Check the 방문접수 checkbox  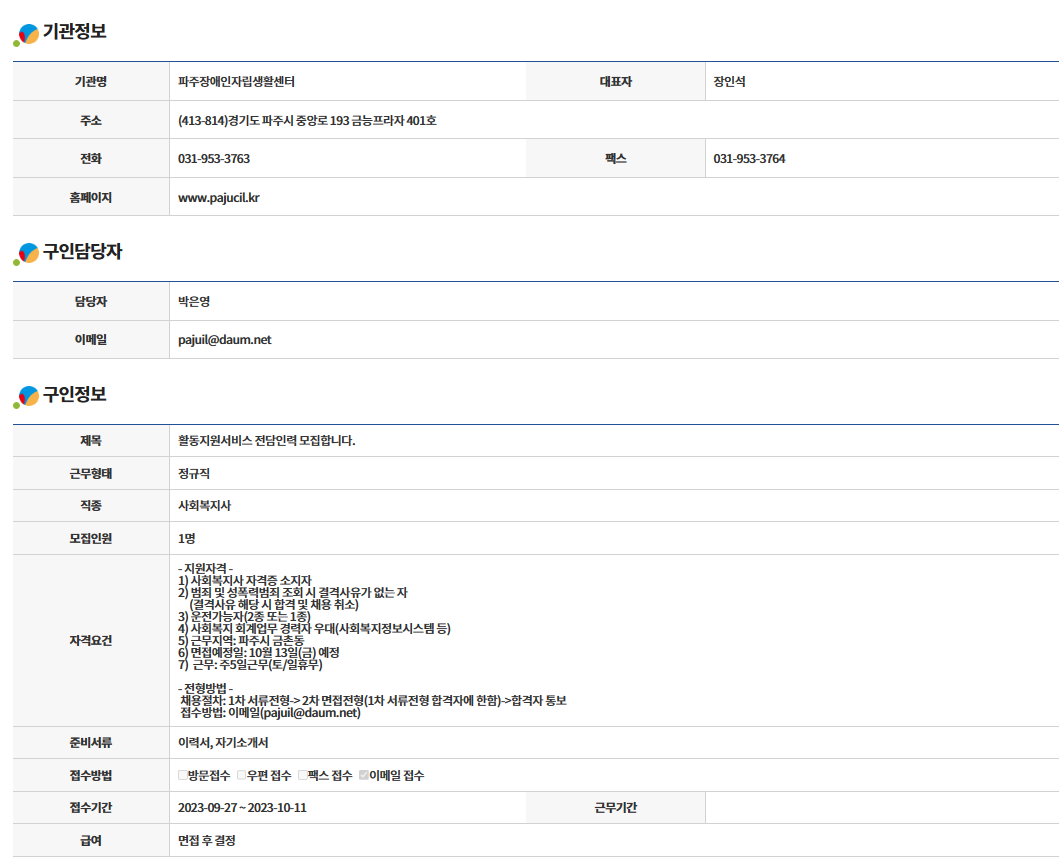183,775
